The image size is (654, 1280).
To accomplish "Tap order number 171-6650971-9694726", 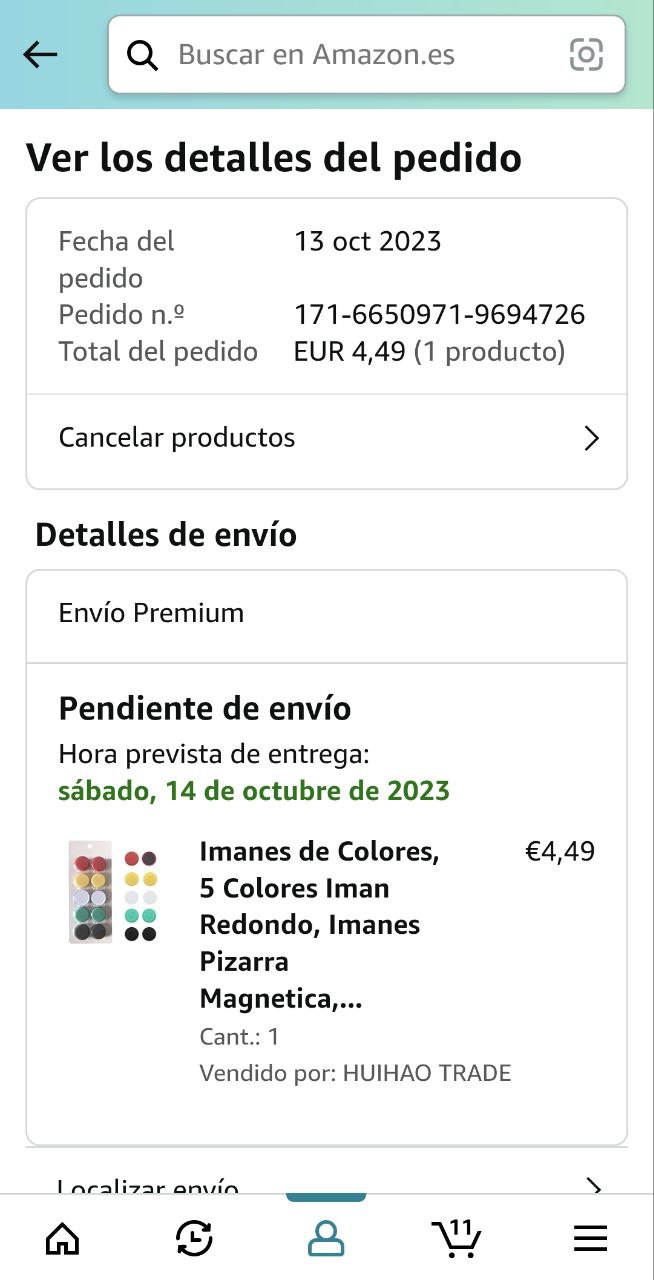I will coord(439,315).
